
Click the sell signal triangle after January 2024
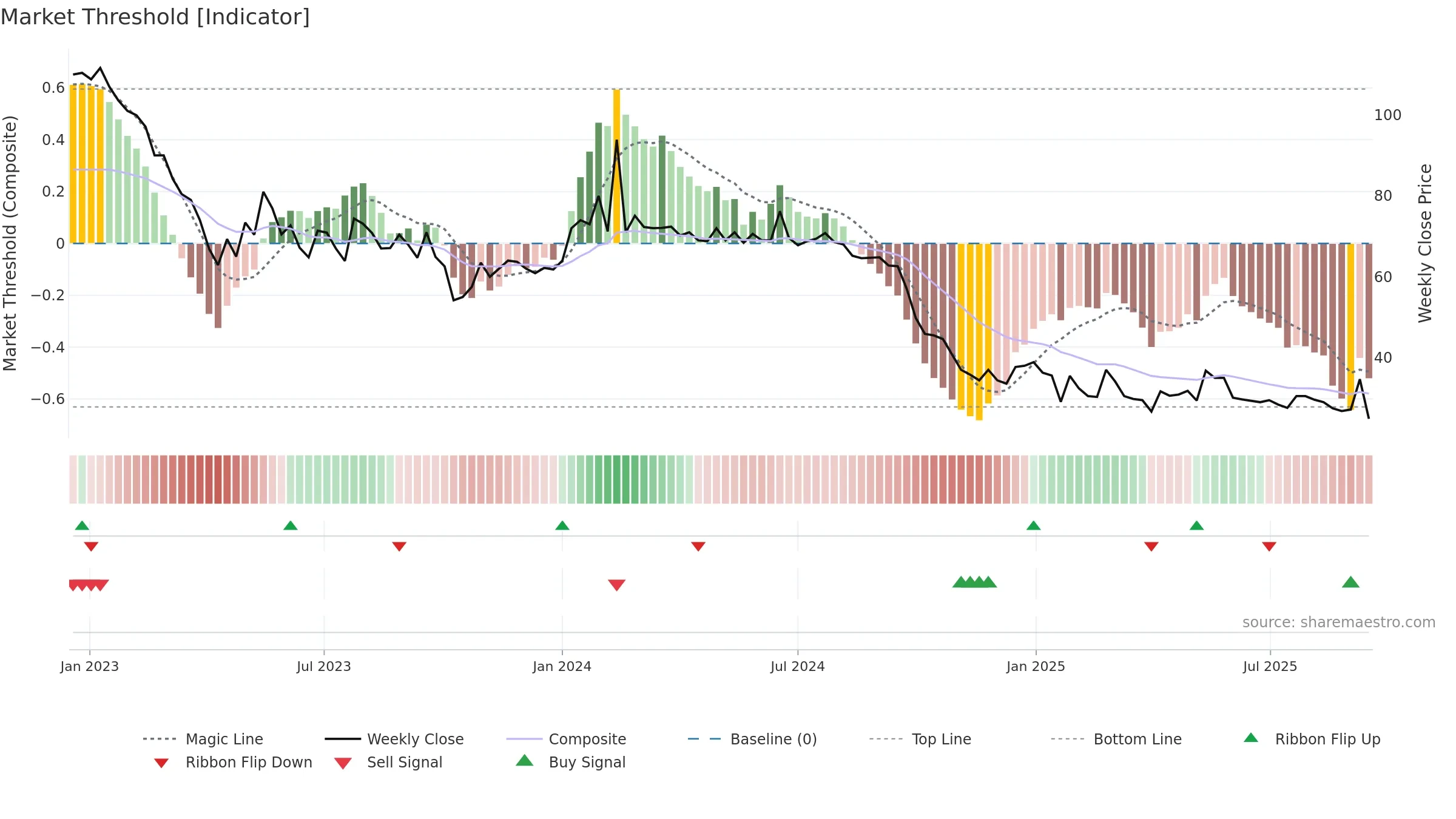[616, 585]
